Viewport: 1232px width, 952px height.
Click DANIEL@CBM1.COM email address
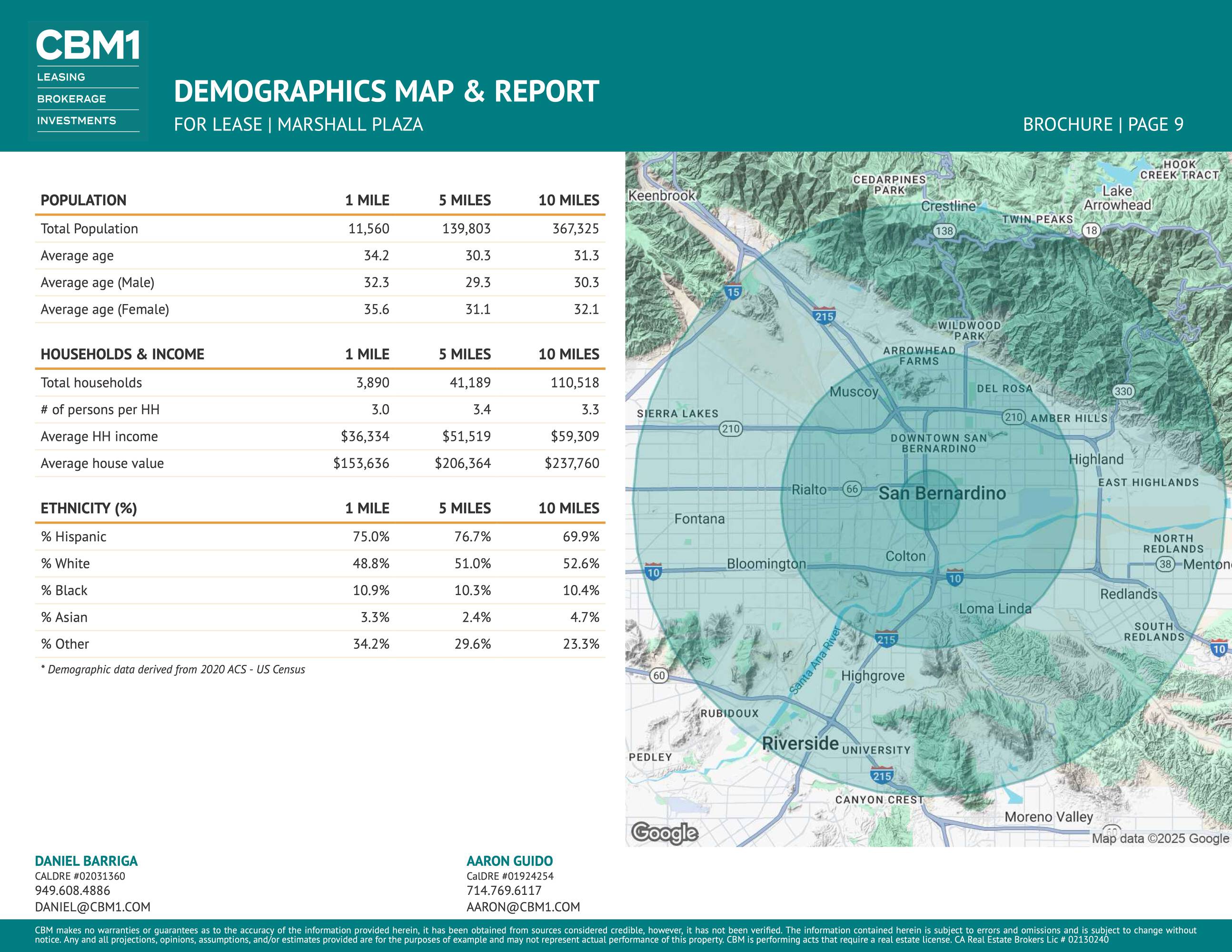[x=92, y=907]
